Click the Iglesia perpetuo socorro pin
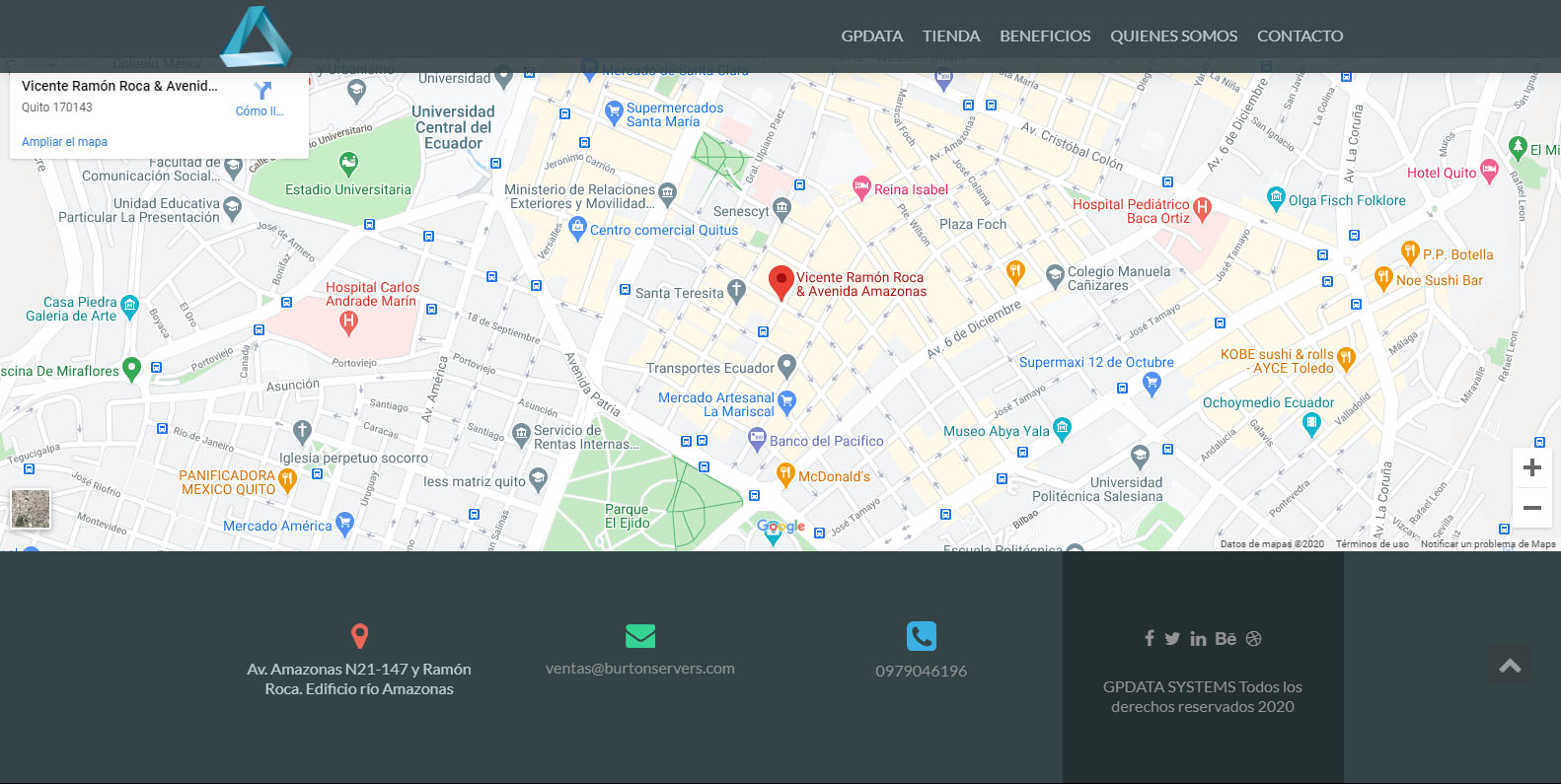The image size is (1561, 784). coord(303,431)
